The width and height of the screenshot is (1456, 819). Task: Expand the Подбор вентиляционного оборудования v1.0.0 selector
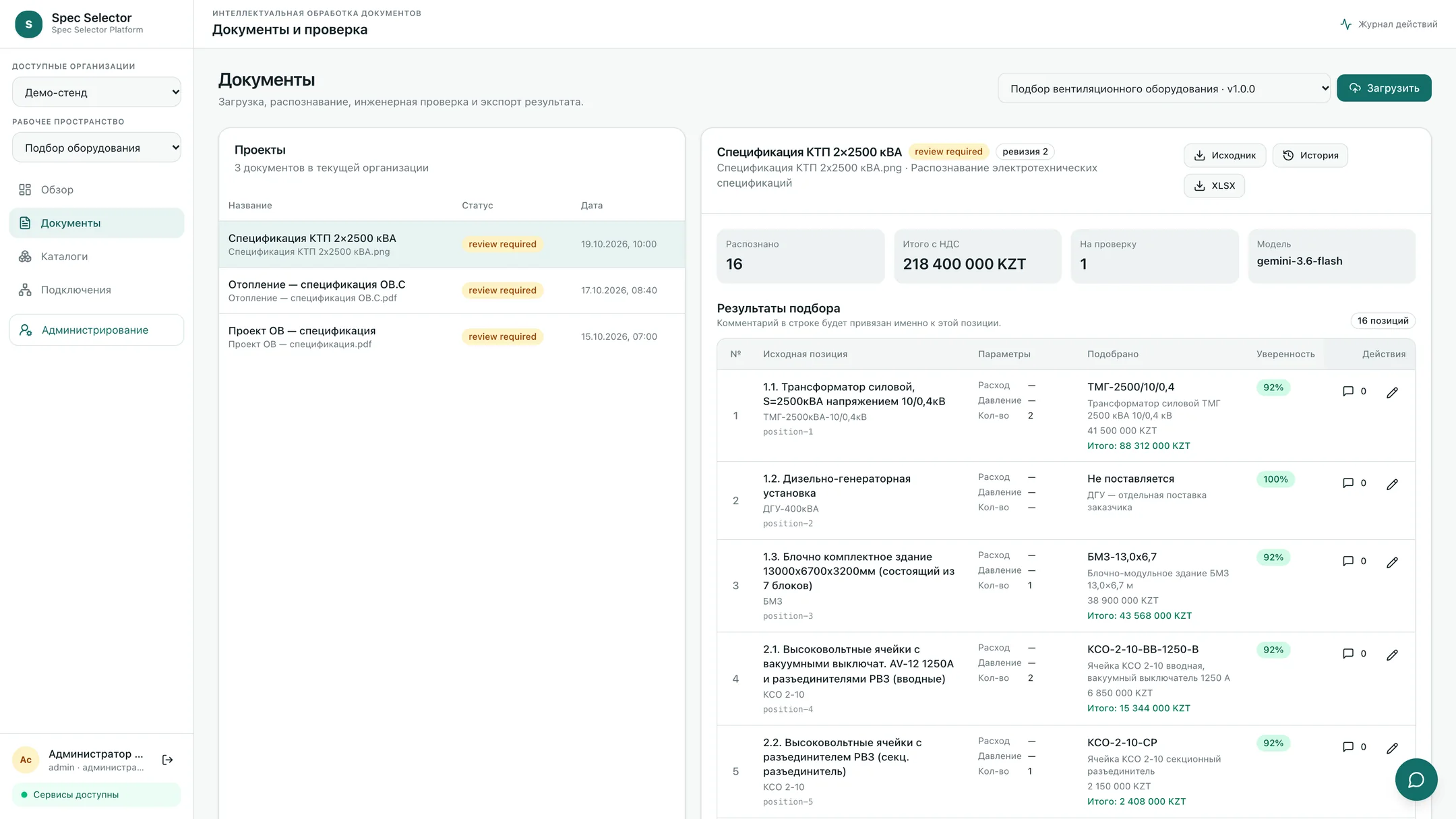[1164, 88]
